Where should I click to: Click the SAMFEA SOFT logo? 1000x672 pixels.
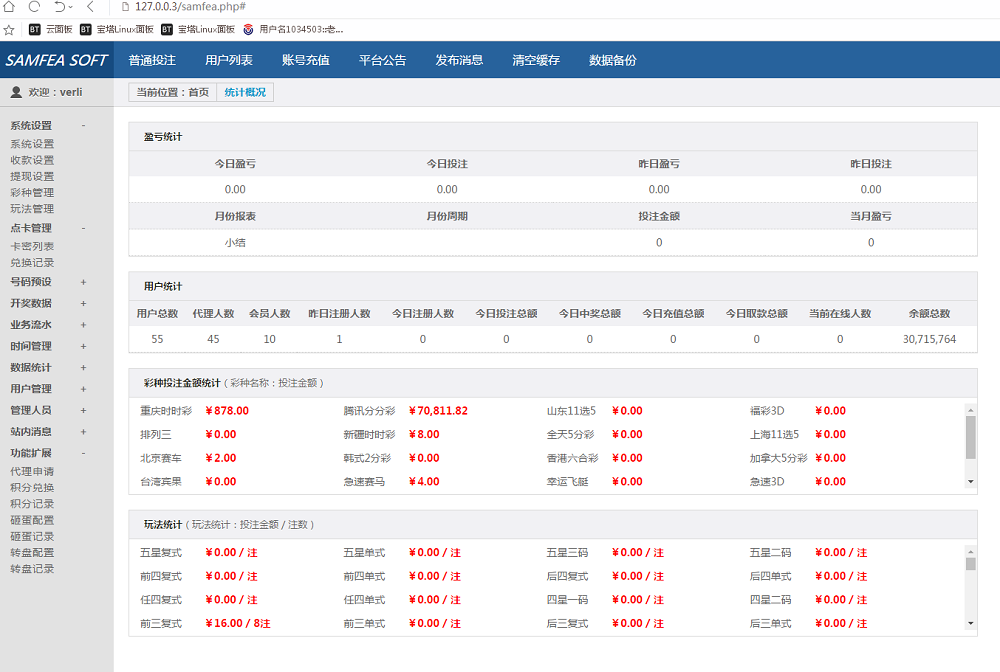[x=55, y=60]
